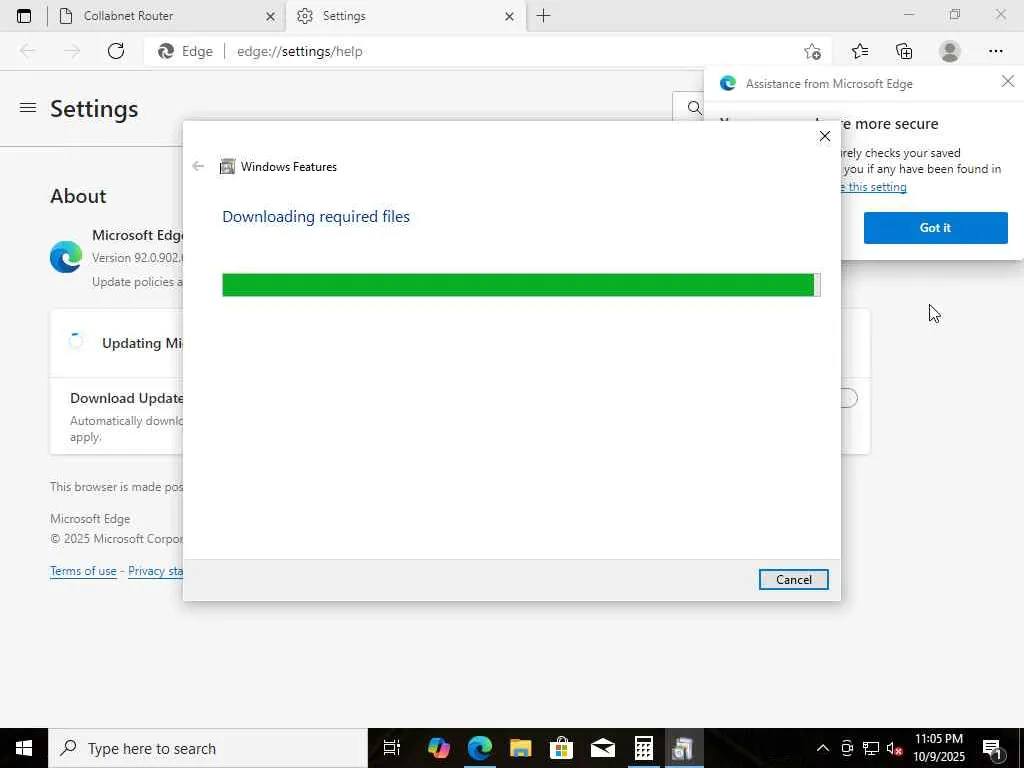The height and width of the screenshot is (768, 1024).
Task: Open Collections in Edge toolbar
Action: [x=904, y=51]
